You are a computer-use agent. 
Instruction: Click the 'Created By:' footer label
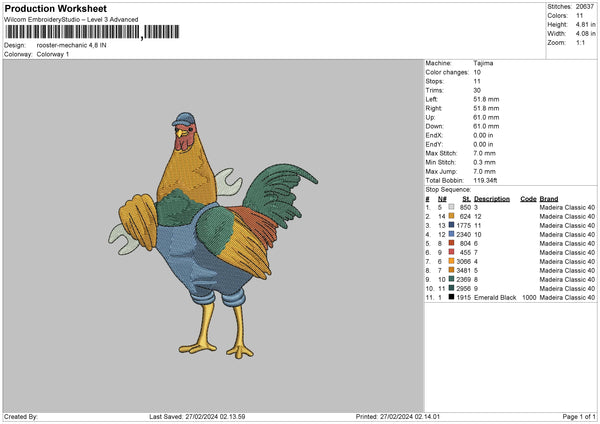point(21,416)
